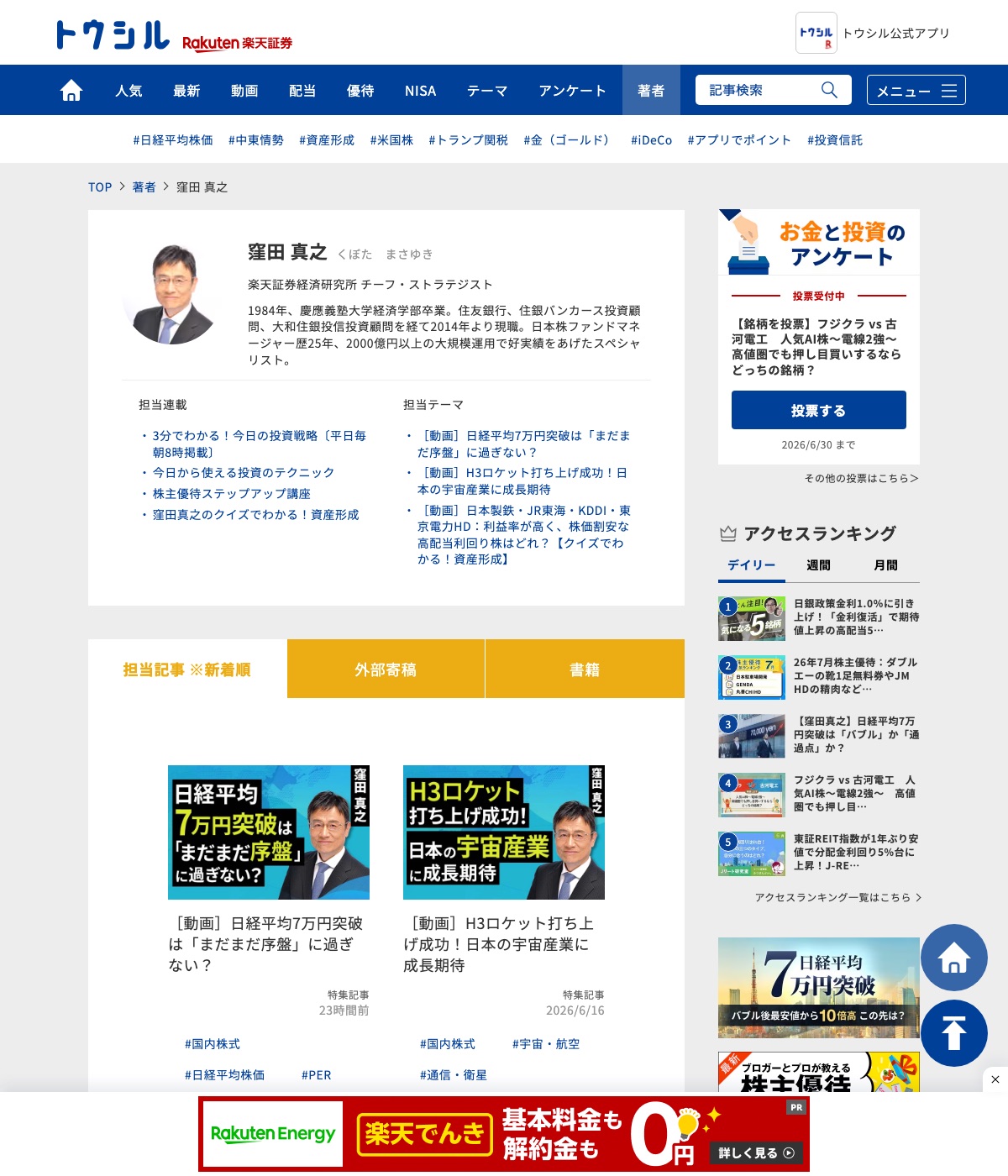Go to TOP breadcrumb
This screenshot has height=1176, width=1008.
click(x=100, y=187)
